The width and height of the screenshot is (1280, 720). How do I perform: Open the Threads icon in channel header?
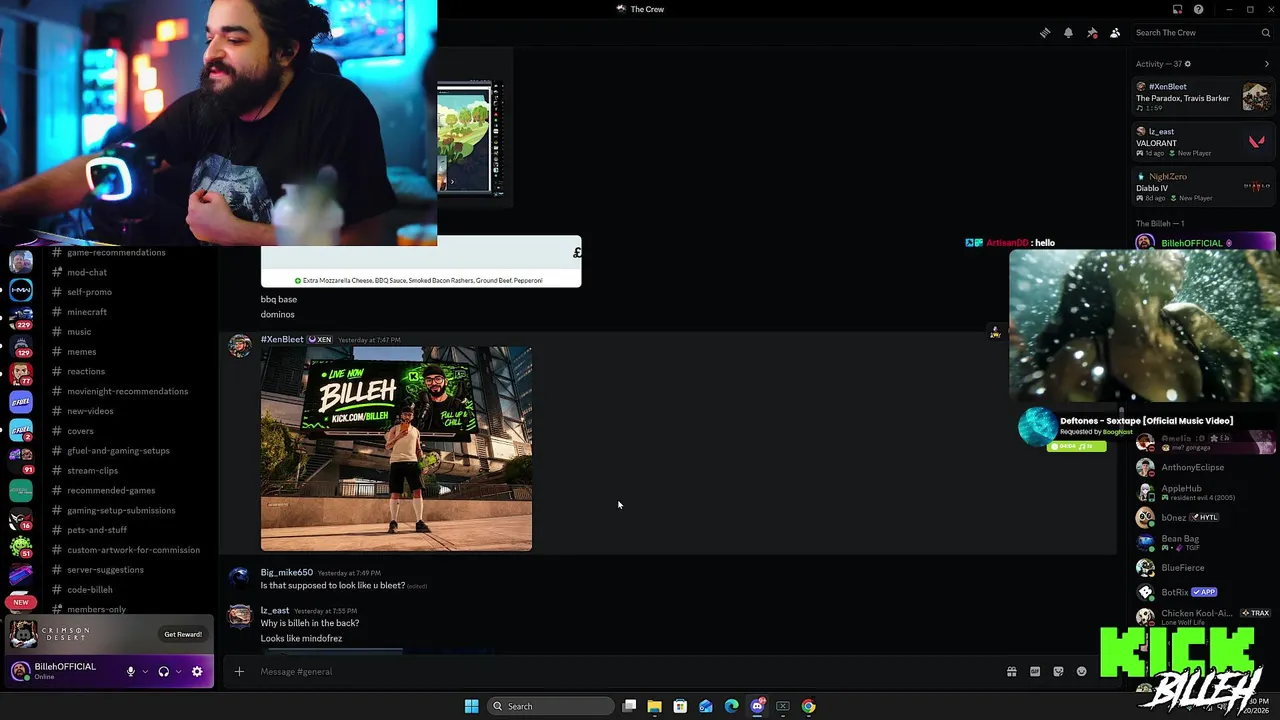pos(1045,33)
